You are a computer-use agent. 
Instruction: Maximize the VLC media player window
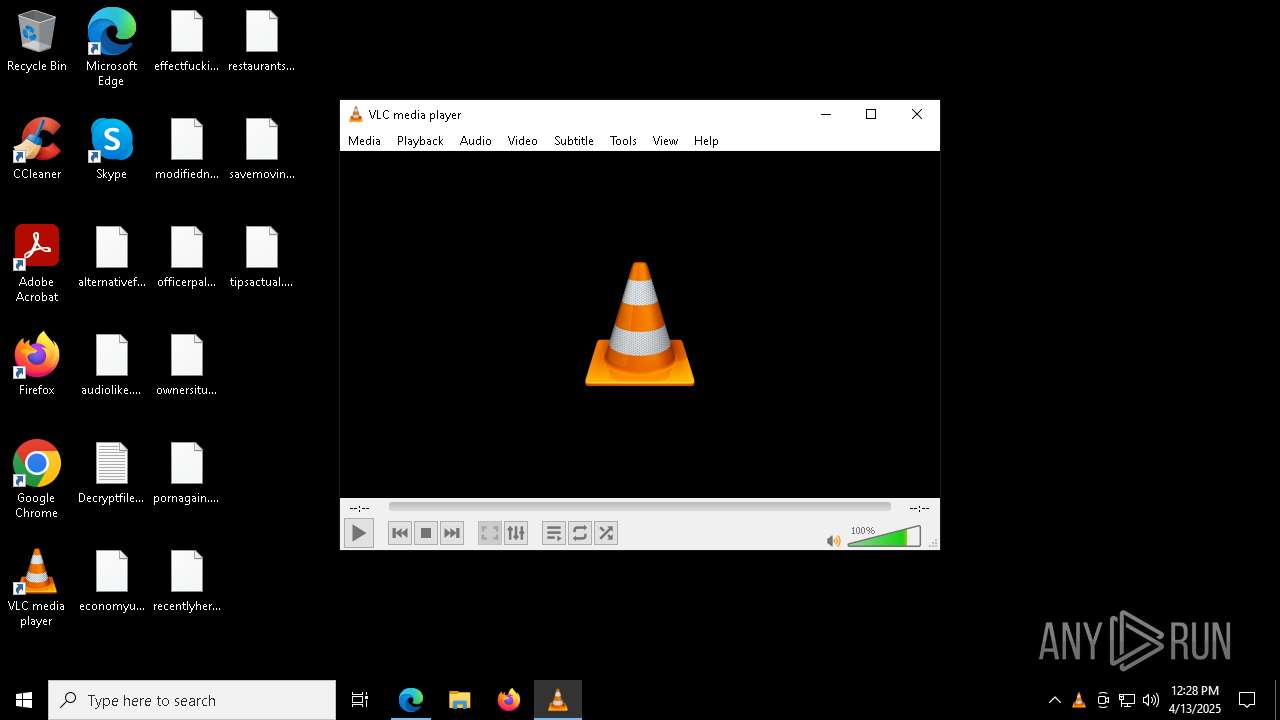click(871, 114)
